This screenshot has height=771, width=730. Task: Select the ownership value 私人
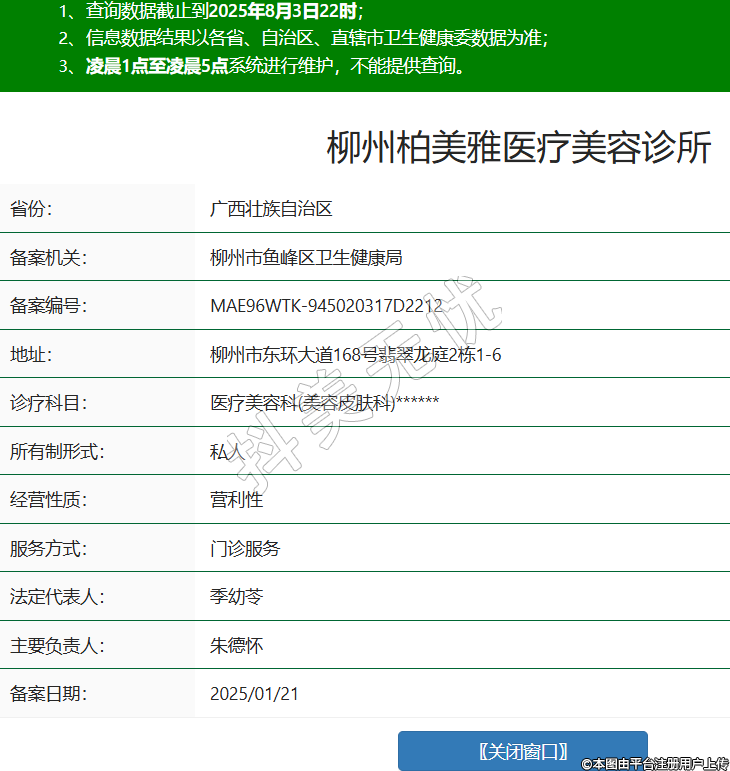[227, 451]
